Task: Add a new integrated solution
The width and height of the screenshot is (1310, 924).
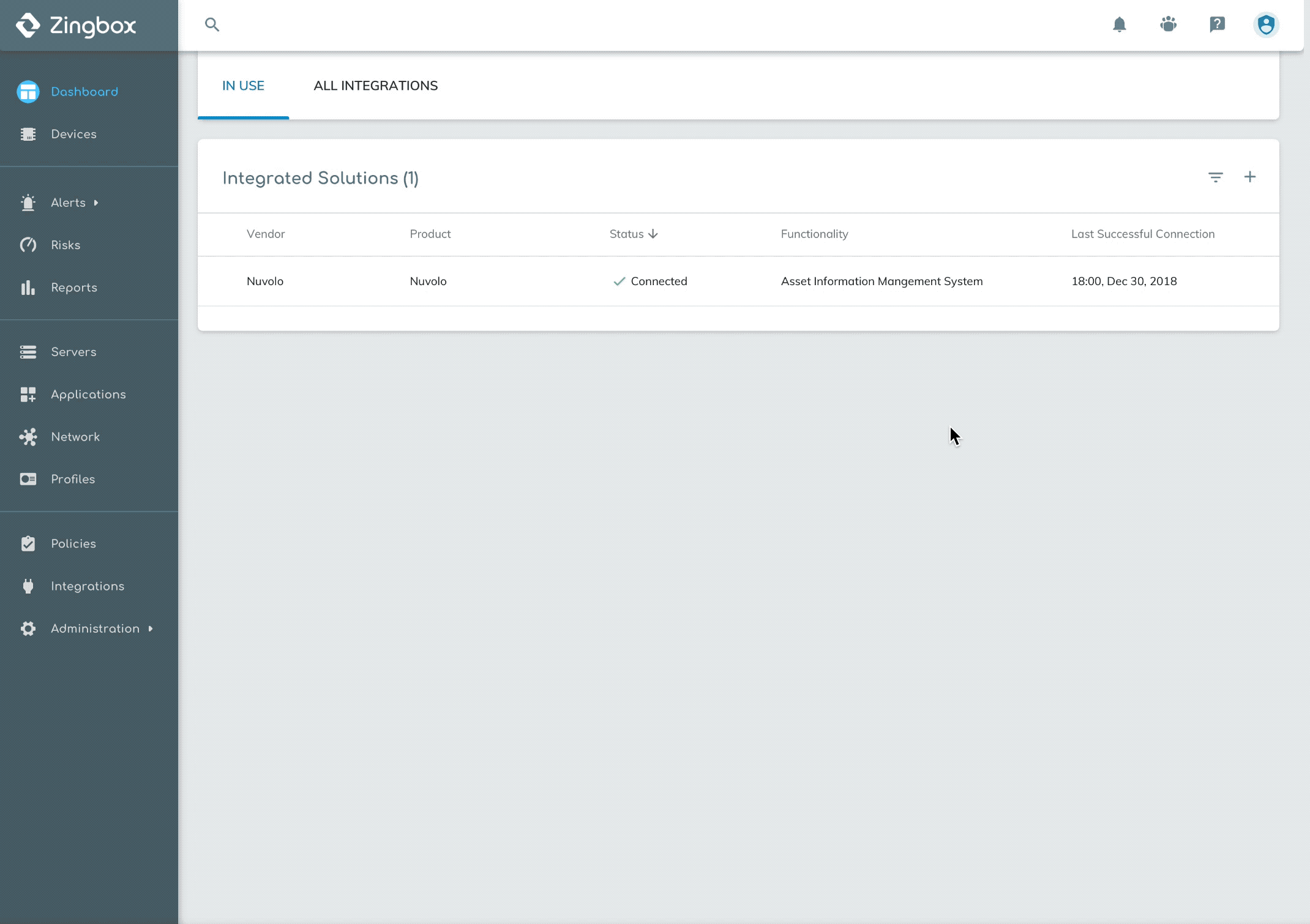Action: click(x=1251, y=177)
